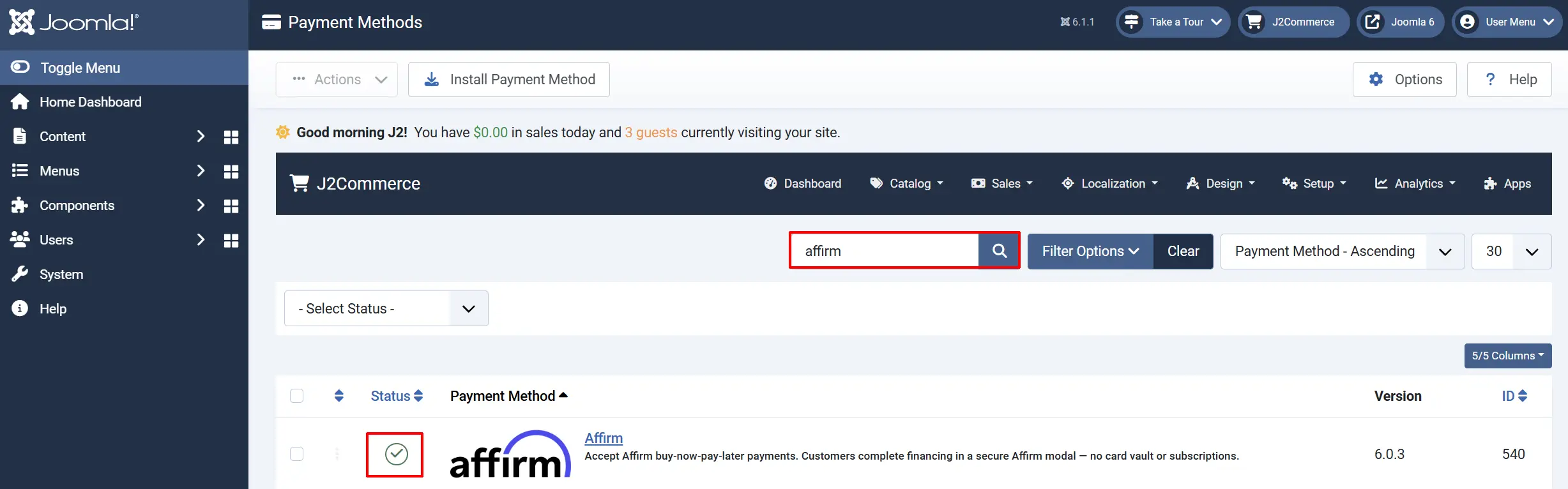1568x489 pixels.
Task: Open the User Menu dropdown
Action: 1507,22
